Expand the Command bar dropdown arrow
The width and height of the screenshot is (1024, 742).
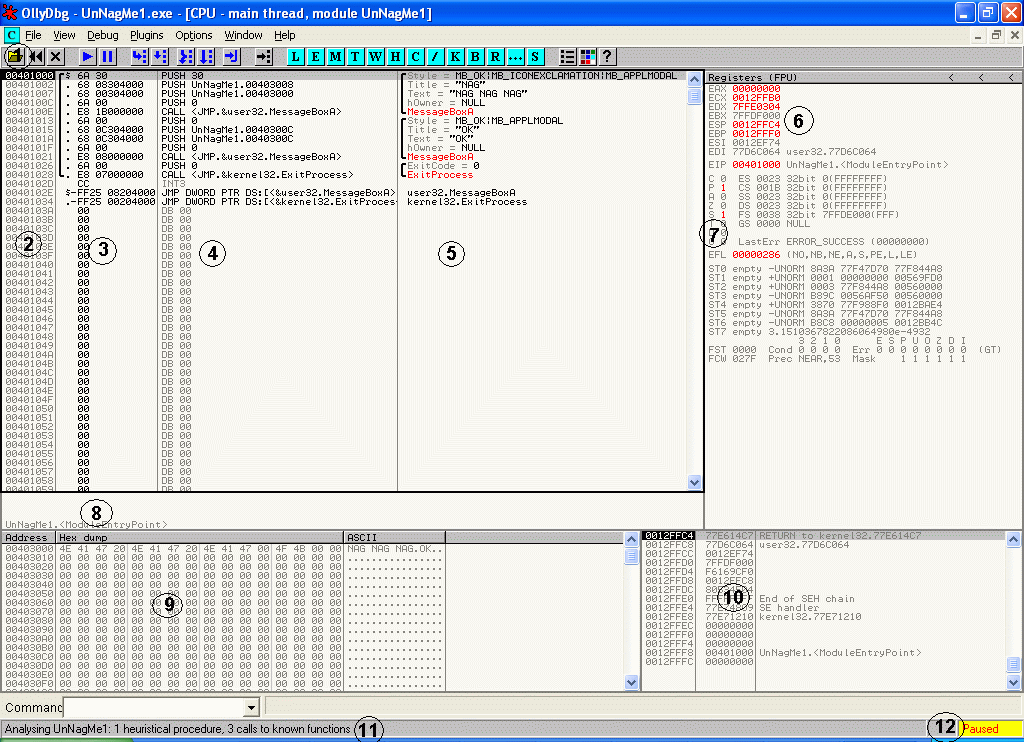point(251,707)
